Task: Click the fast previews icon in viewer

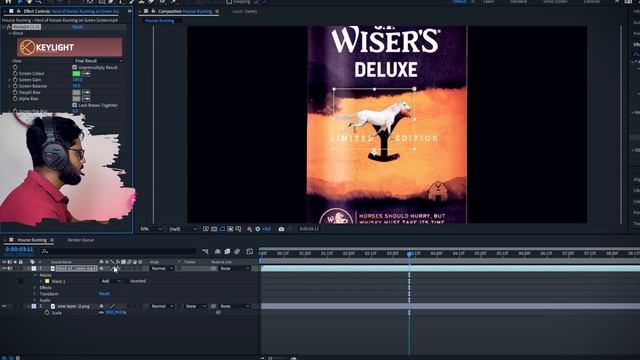Action: pyautogui.click(x=206, y=229)
